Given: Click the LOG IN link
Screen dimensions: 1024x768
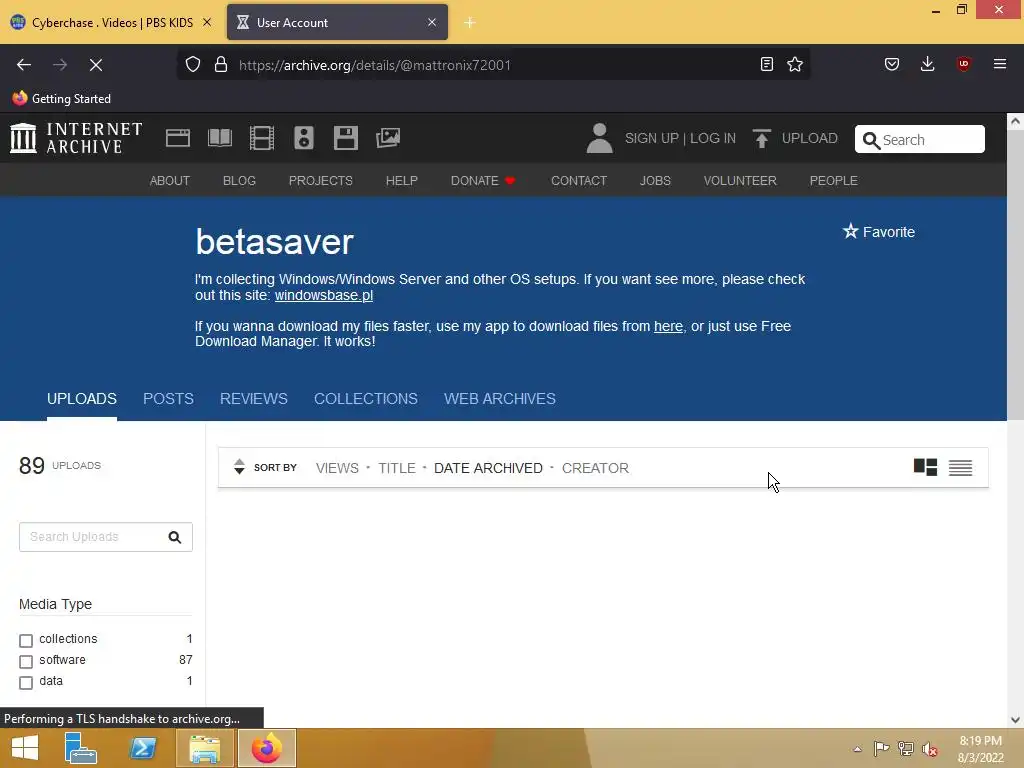Looking at the screenshot, I should tap(712, 138).
